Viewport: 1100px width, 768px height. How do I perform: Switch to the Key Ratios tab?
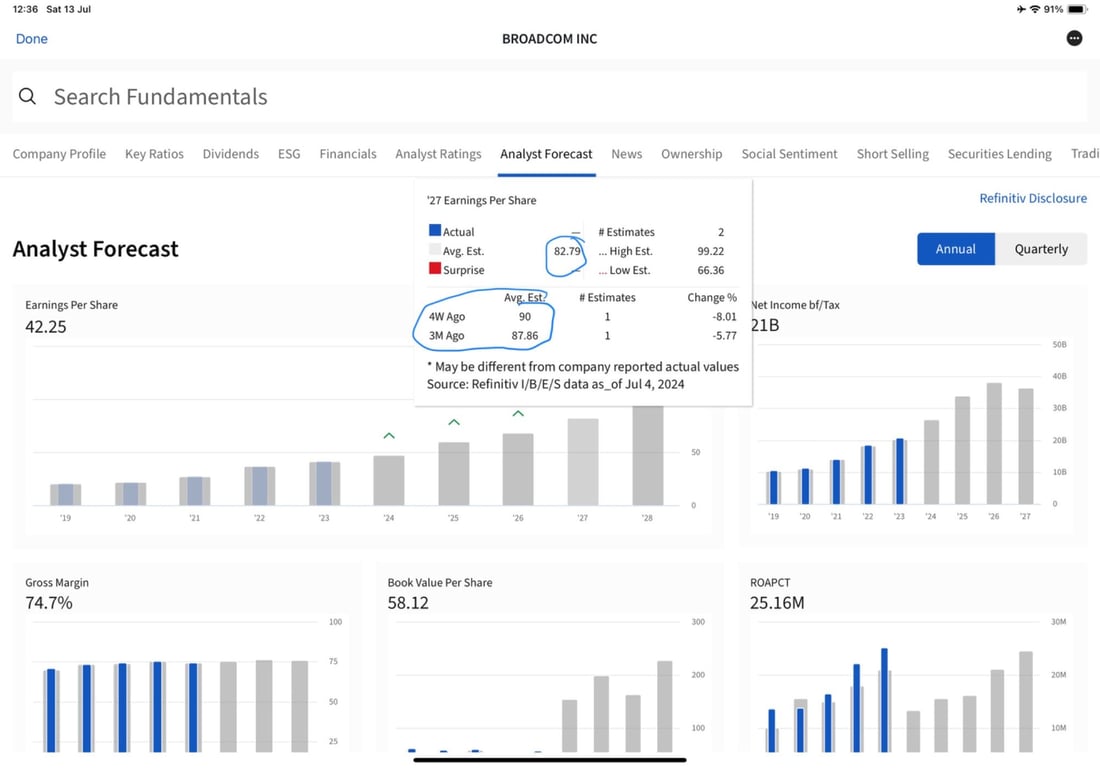(154, 154)
